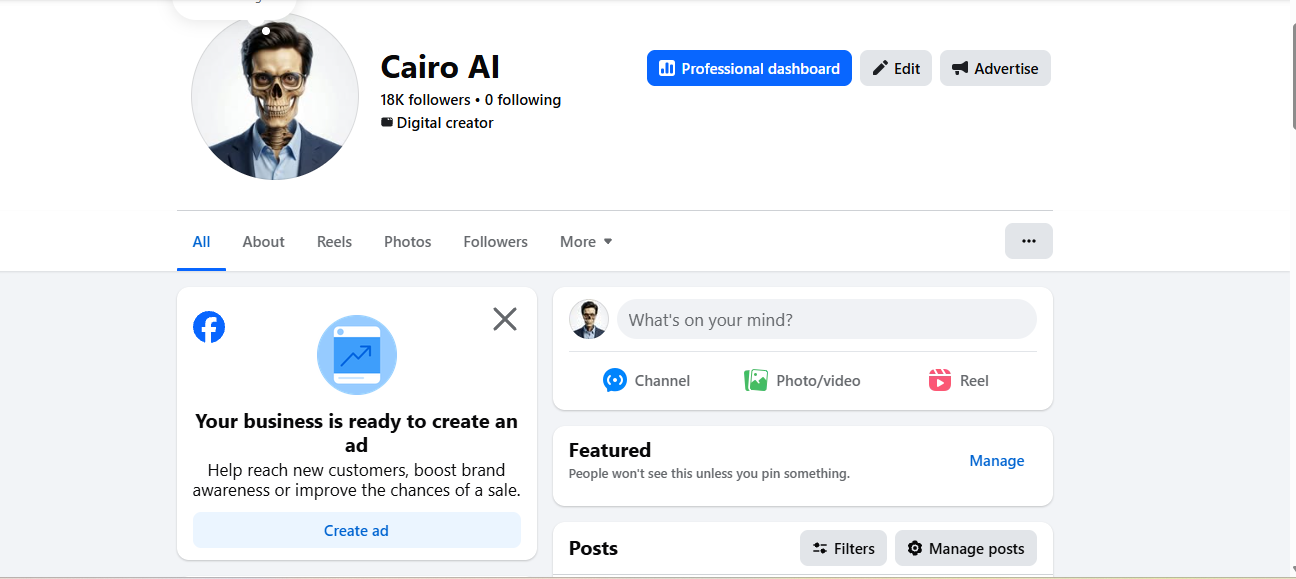View the Followers tab
The image size is (1296, 579).
[x=496, y=241]
